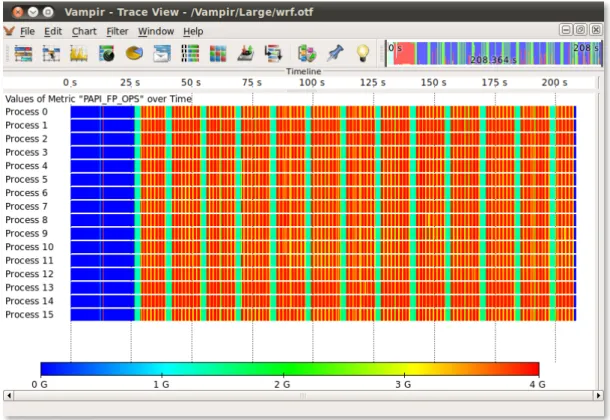Open the Filter menu
The image size is (610, 420).
pos(117,31)
